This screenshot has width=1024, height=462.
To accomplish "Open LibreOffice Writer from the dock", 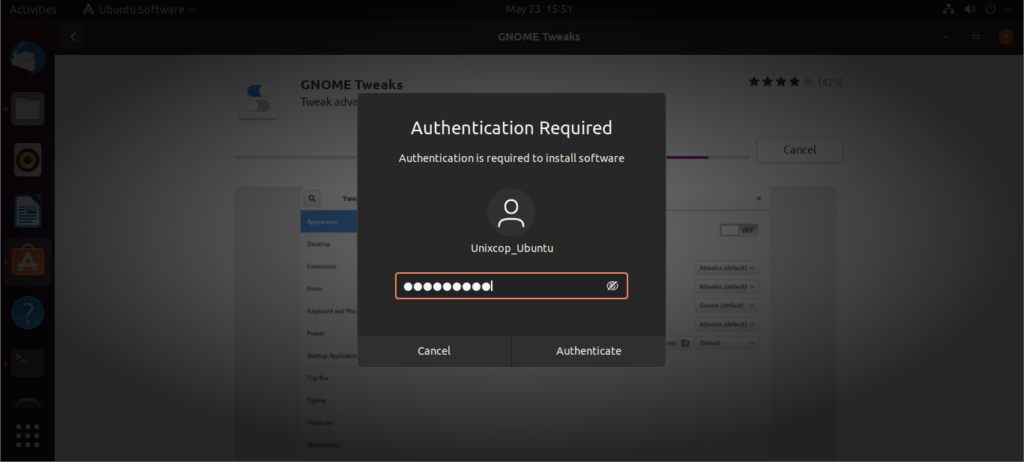I will (27, 210).
